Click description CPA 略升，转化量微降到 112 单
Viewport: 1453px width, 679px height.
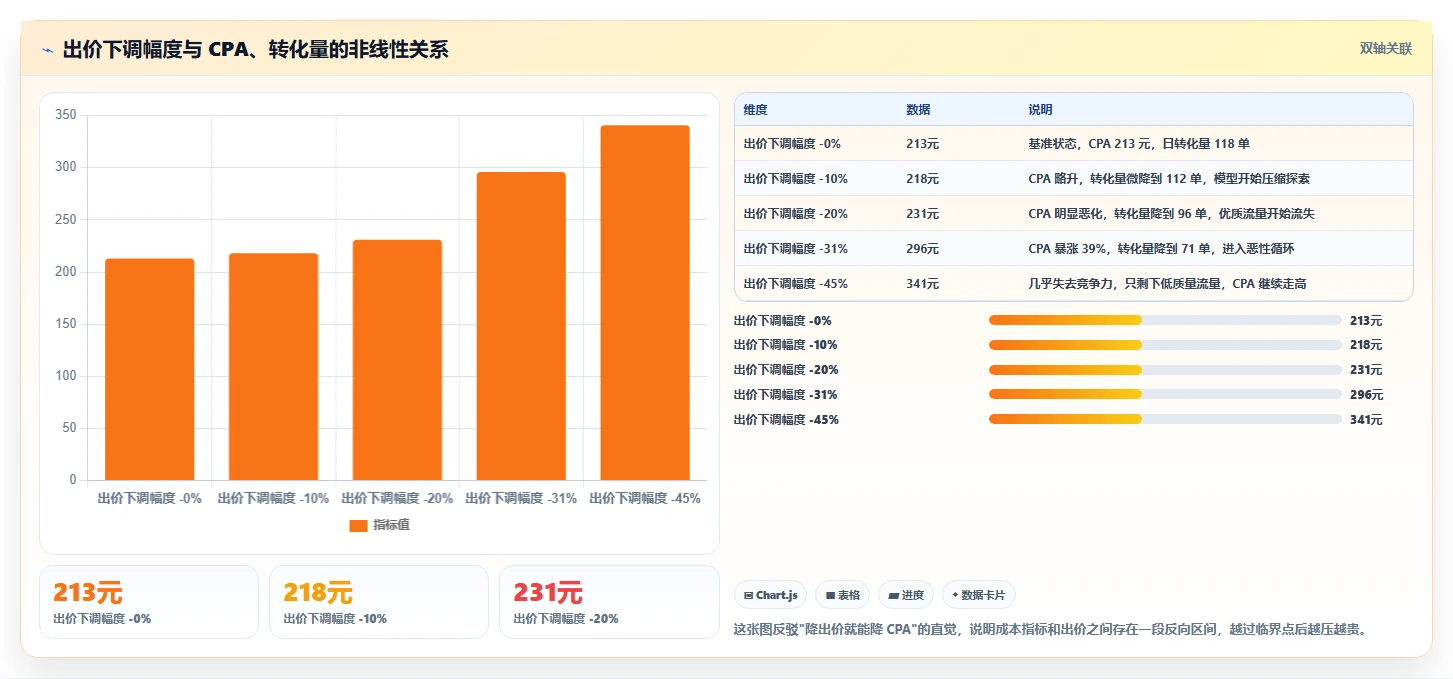coord(1169,179)
